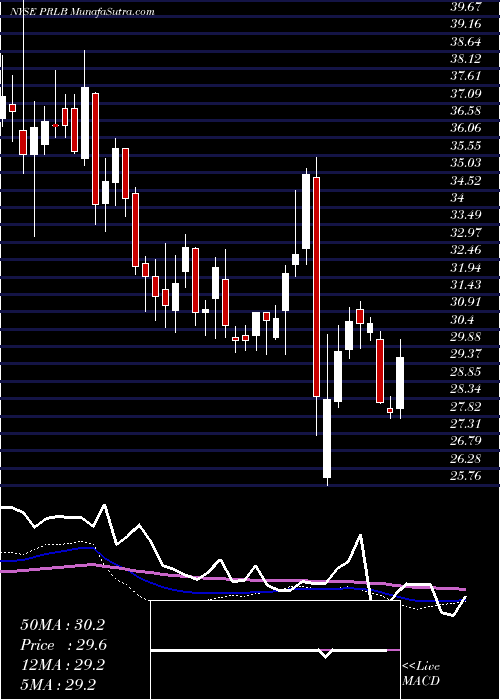Select the 33.49 price axis label
The image size is (500, 700).
[466, 215]
